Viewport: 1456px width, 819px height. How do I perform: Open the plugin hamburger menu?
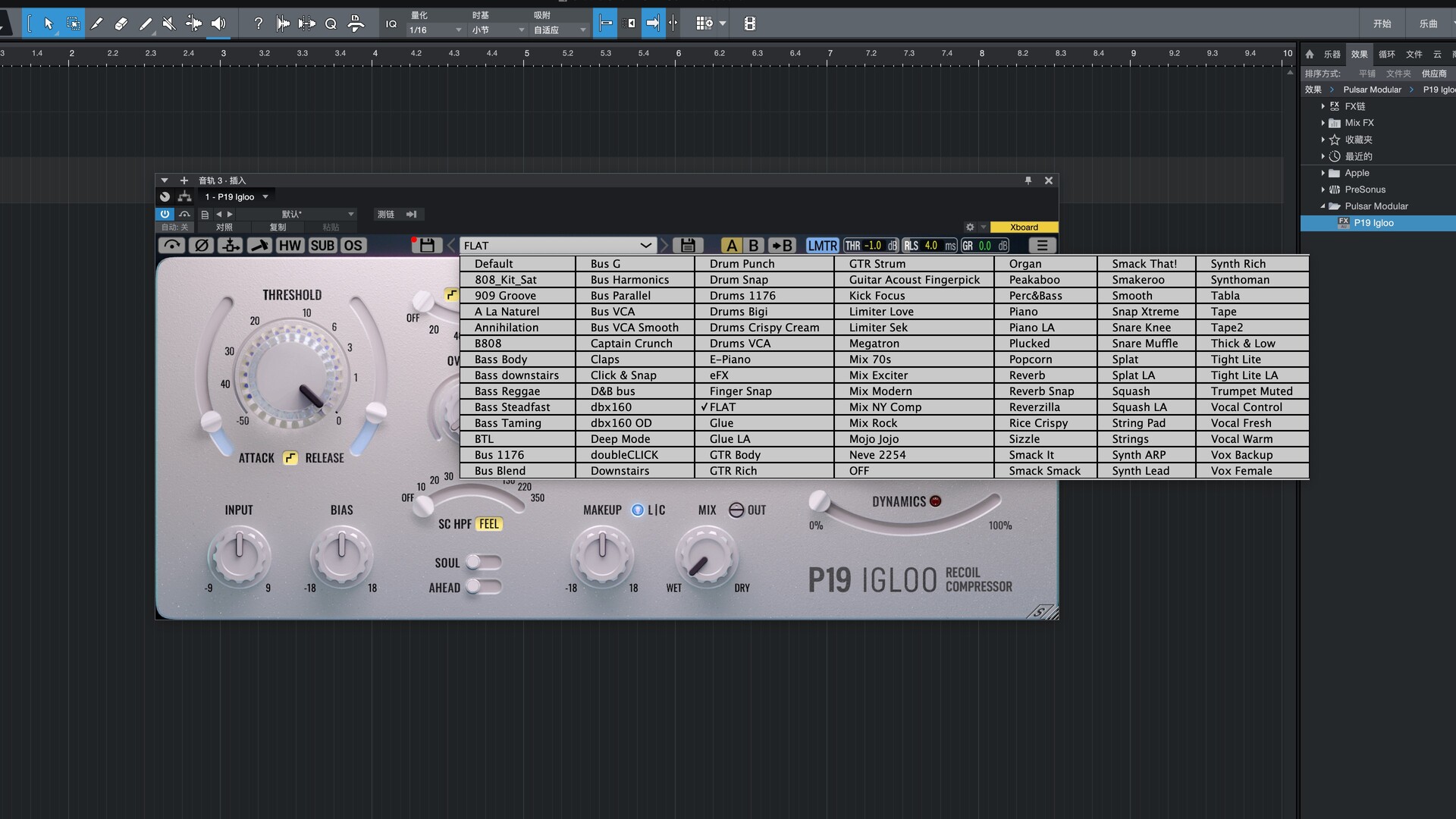(1042, 245)
